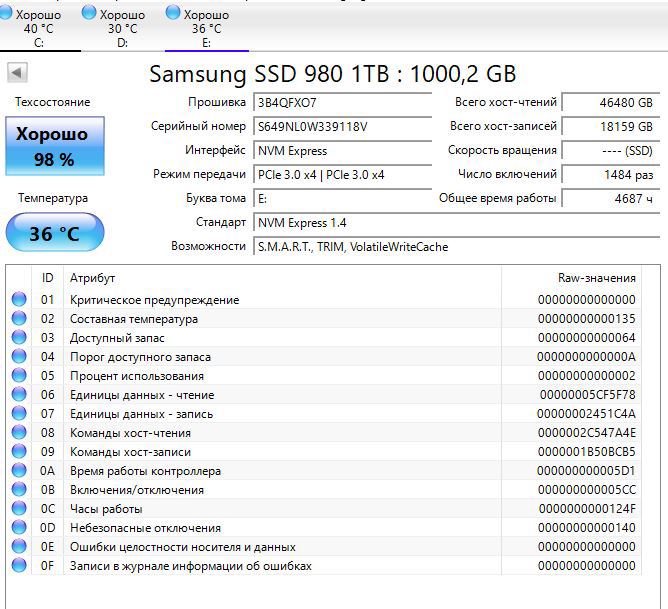Click status orb for attribute 03 Доступный запас

(19, 337)
